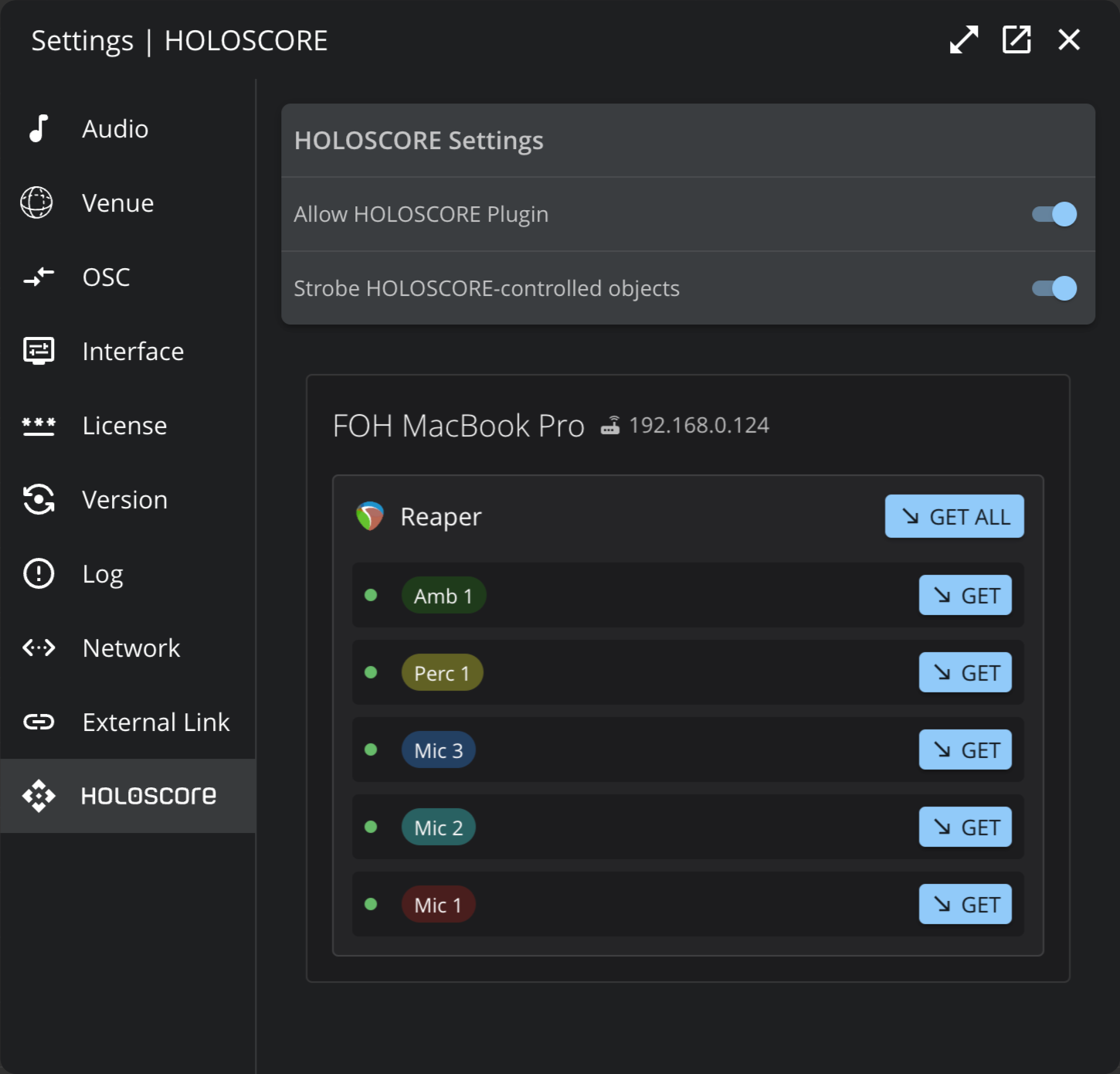The image size is (1120, 1074).
Task: Expand settings panel with diagonal arrows icon
Action: tap(964, 39)
